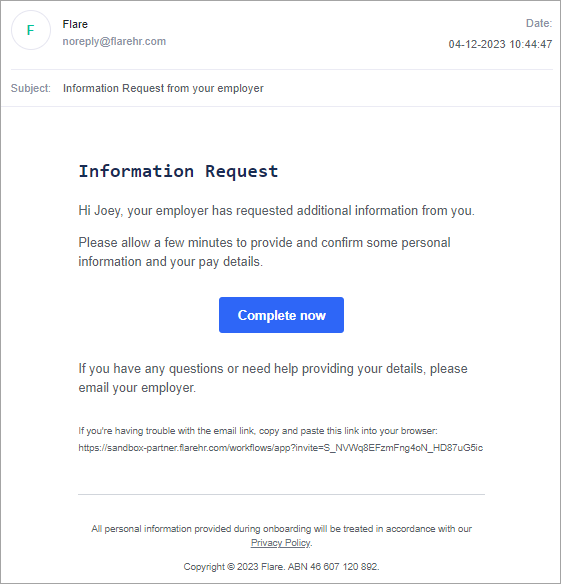
Task: Click the Information Request heading
Action: [x=178, y=171]
